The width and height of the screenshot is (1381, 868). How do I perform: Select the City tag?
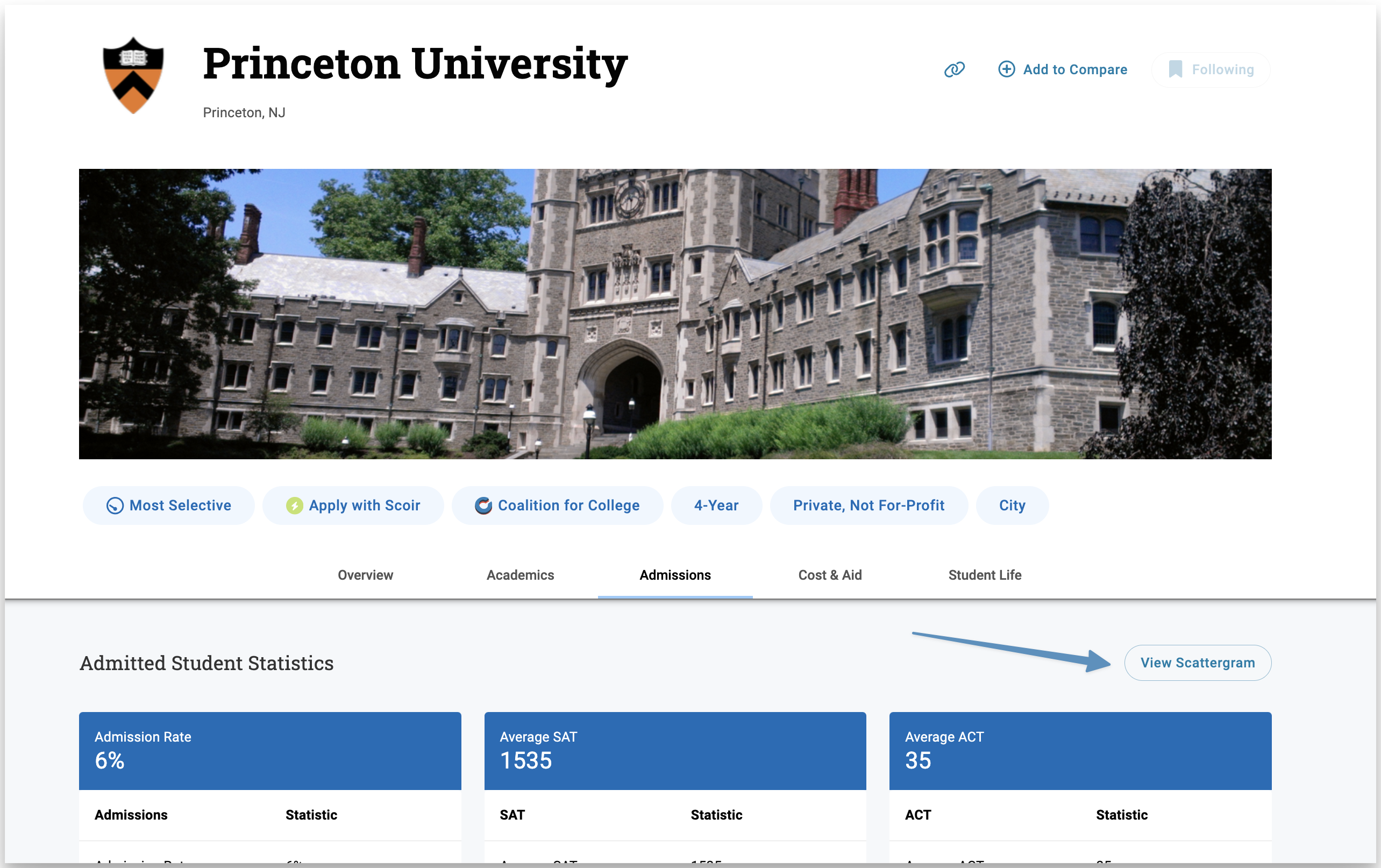pyautogui.click(x=1012, y=506)
